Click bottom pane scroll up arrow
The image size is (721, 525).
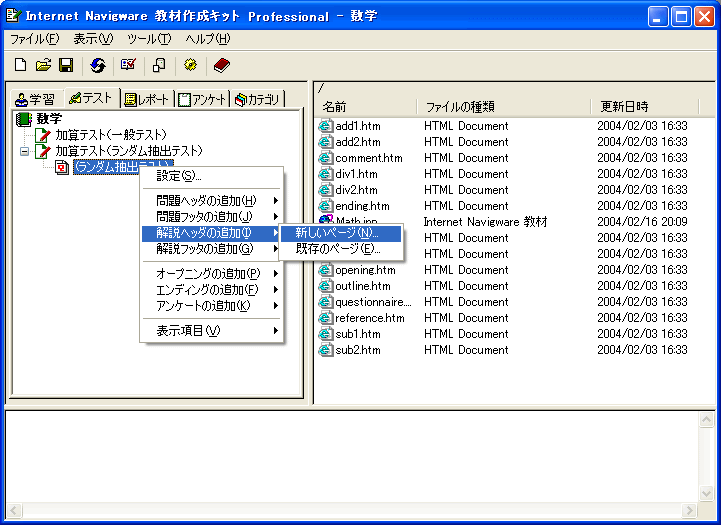click(x=706, y=419)
